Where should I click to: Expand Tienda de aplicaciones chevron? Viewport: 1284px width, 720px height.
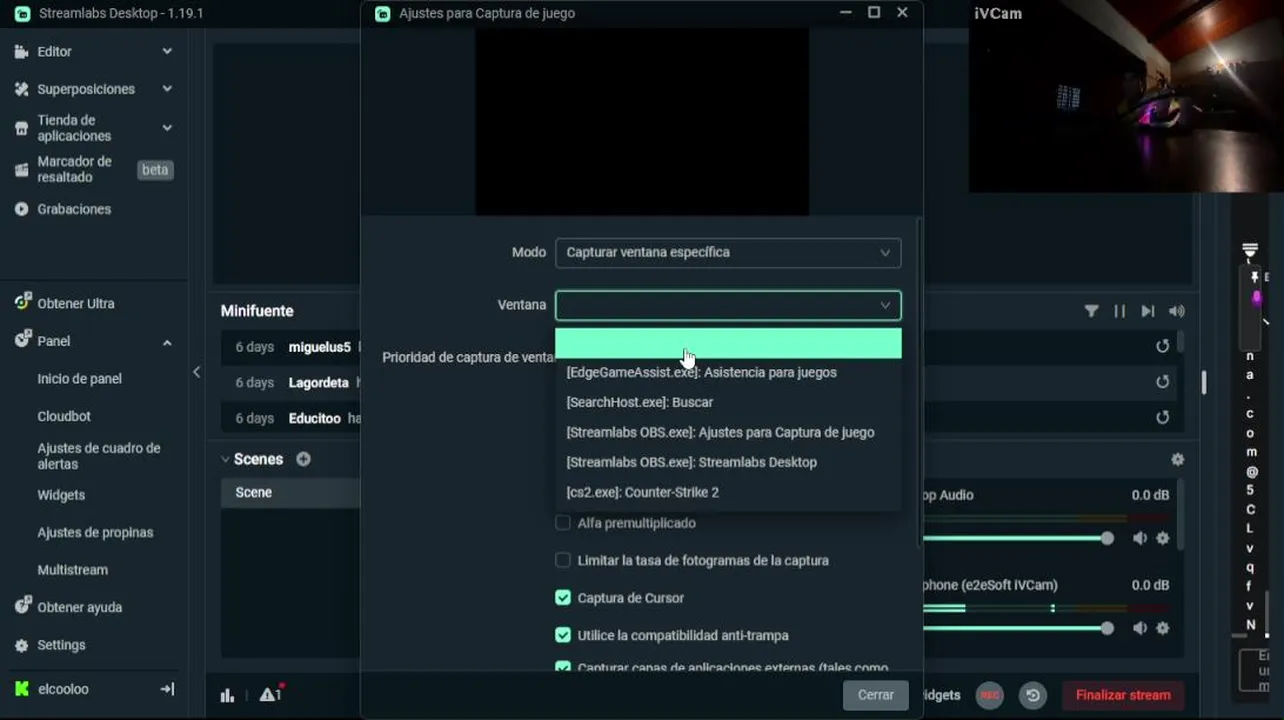tap(167, 128)
